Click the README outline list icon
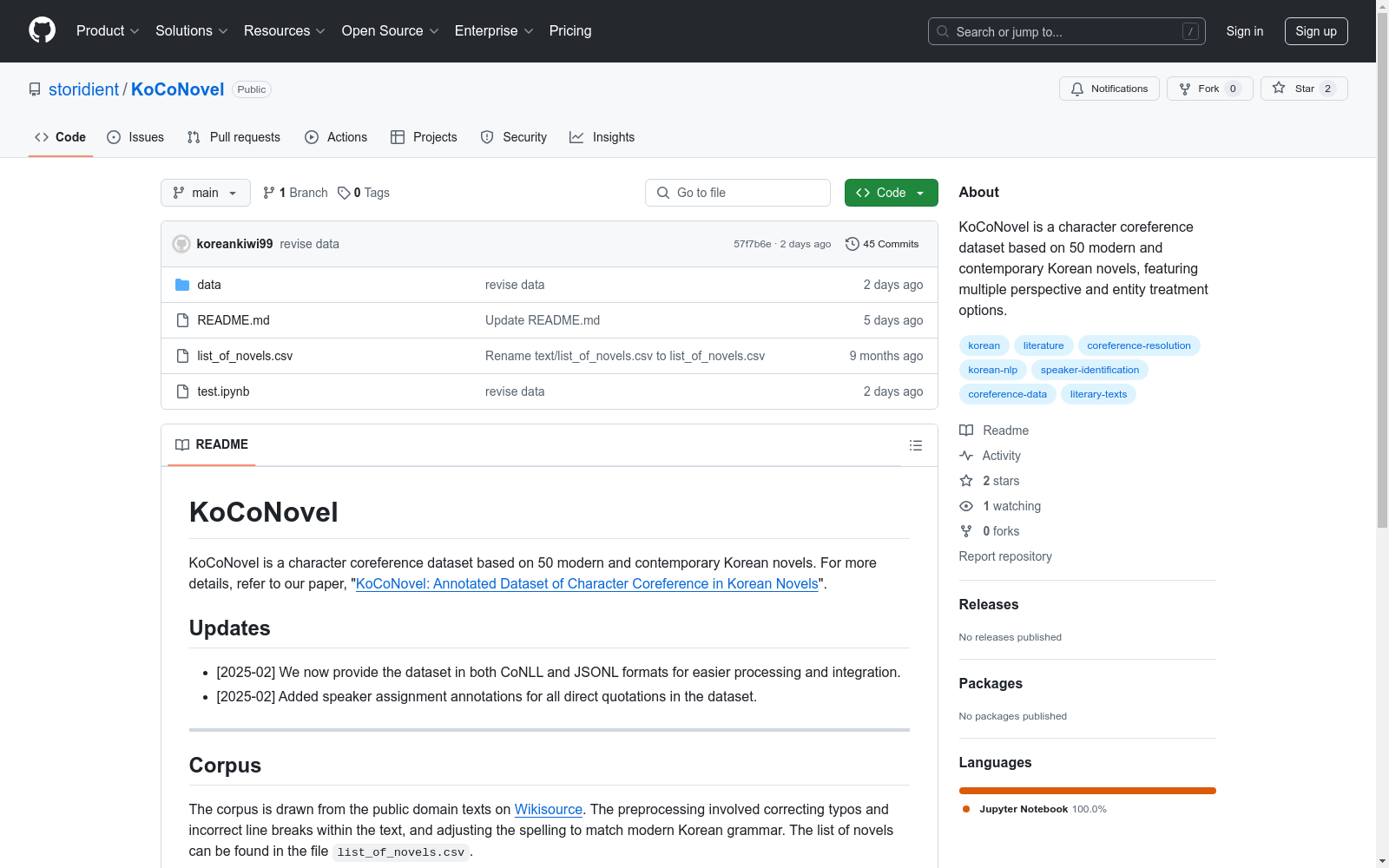The height and width of the screenshot is (868, 1389). (915, 445)
